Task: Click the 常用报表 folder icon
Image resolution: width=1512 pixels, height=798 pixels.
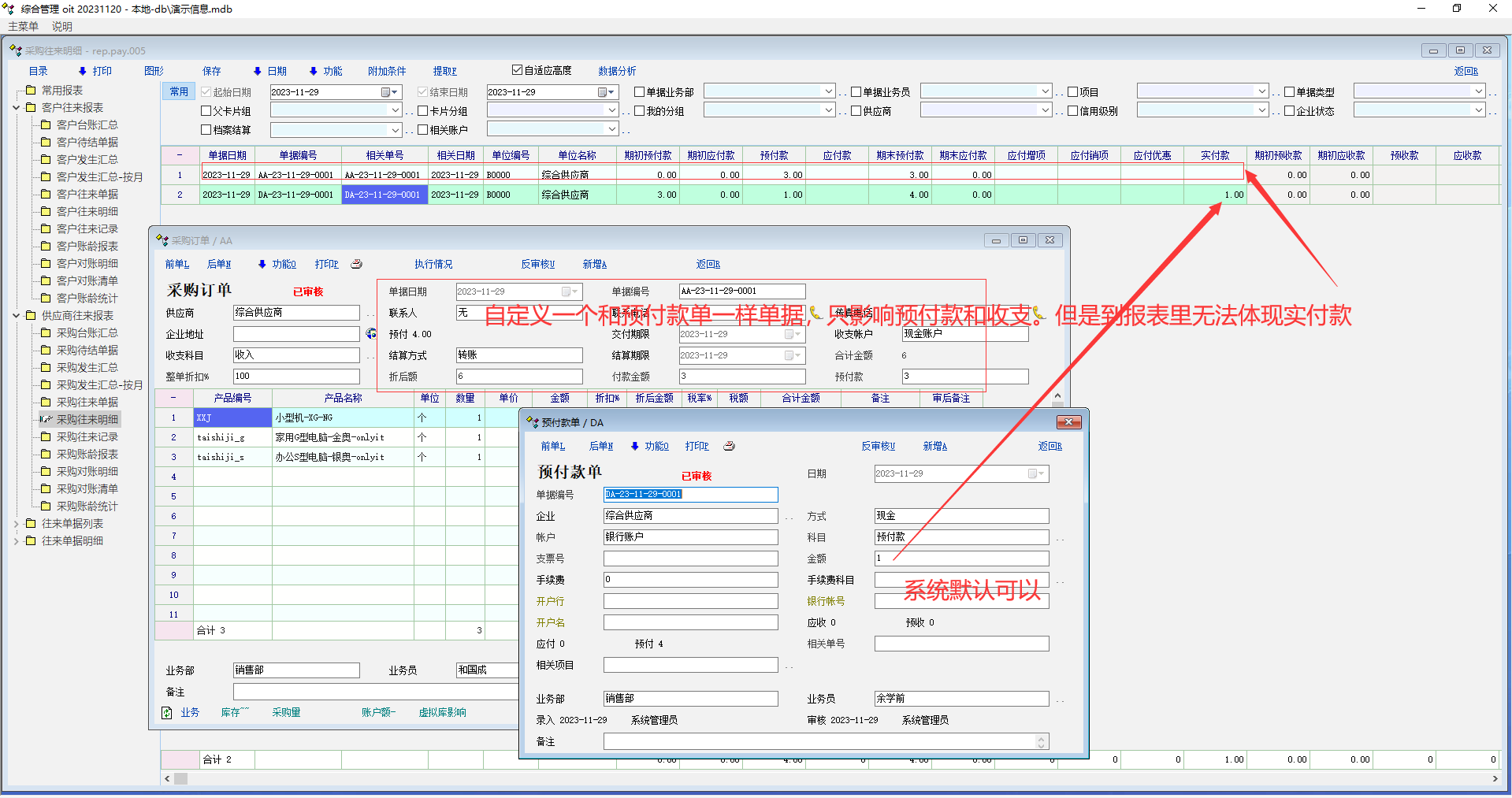Action: 31,90
